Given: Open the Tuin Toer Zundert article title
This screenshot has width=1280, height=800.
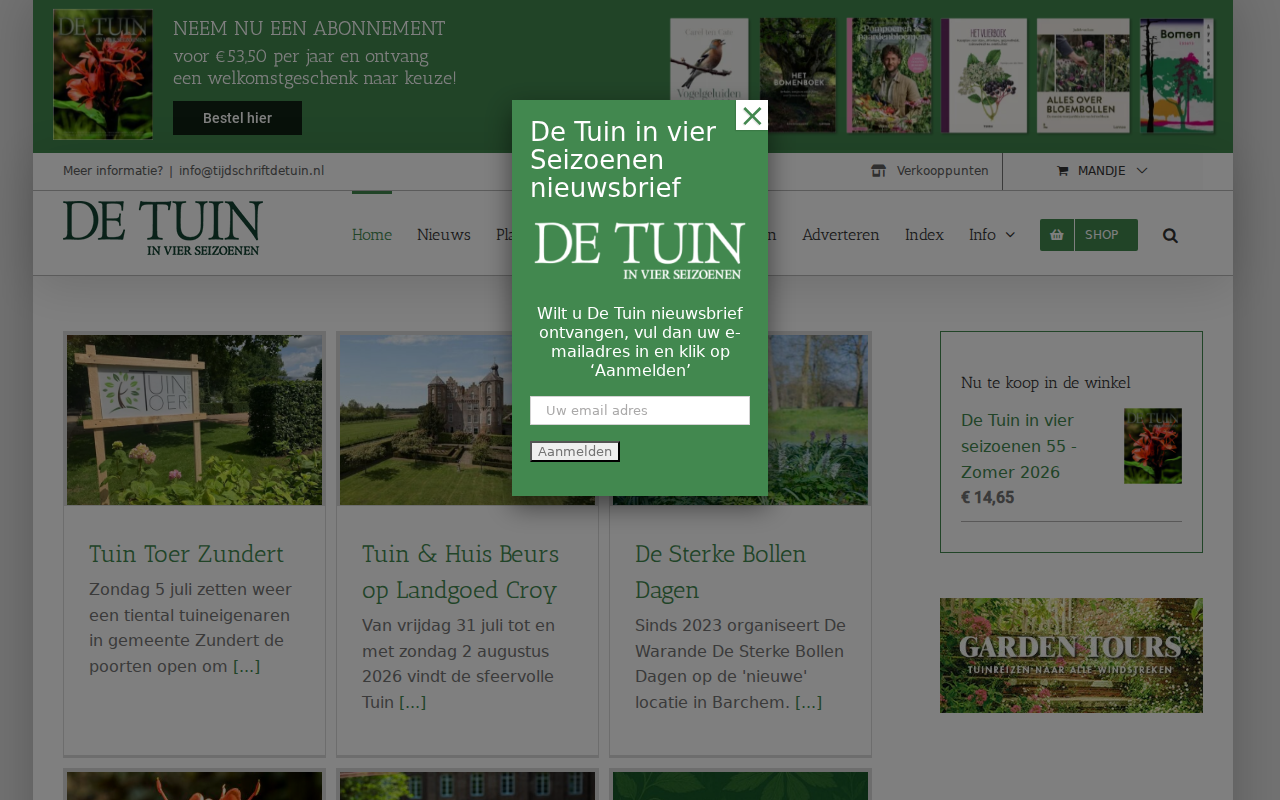Looking at the screenshot, I should (x=186, y=554).
